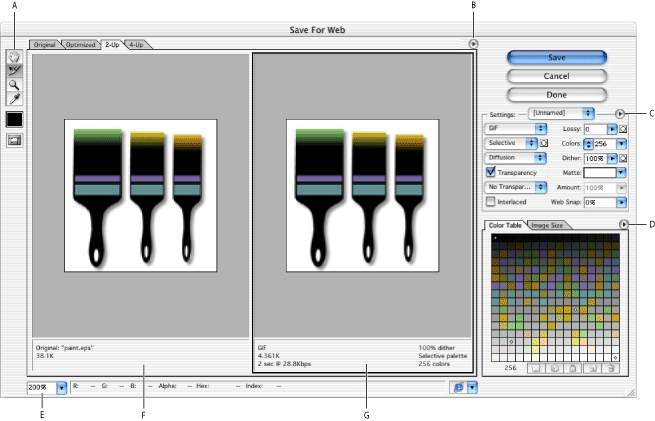The width and height of the screenshot is (655, 421).
Task: Open the GIF file format dropdown
Action: (x=515, y=129)
